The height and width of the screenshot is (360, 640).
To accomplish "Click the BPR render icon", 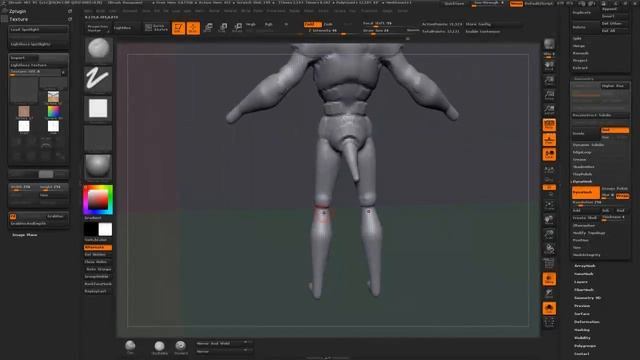I will pyautogui.click(x=549, y=44).
